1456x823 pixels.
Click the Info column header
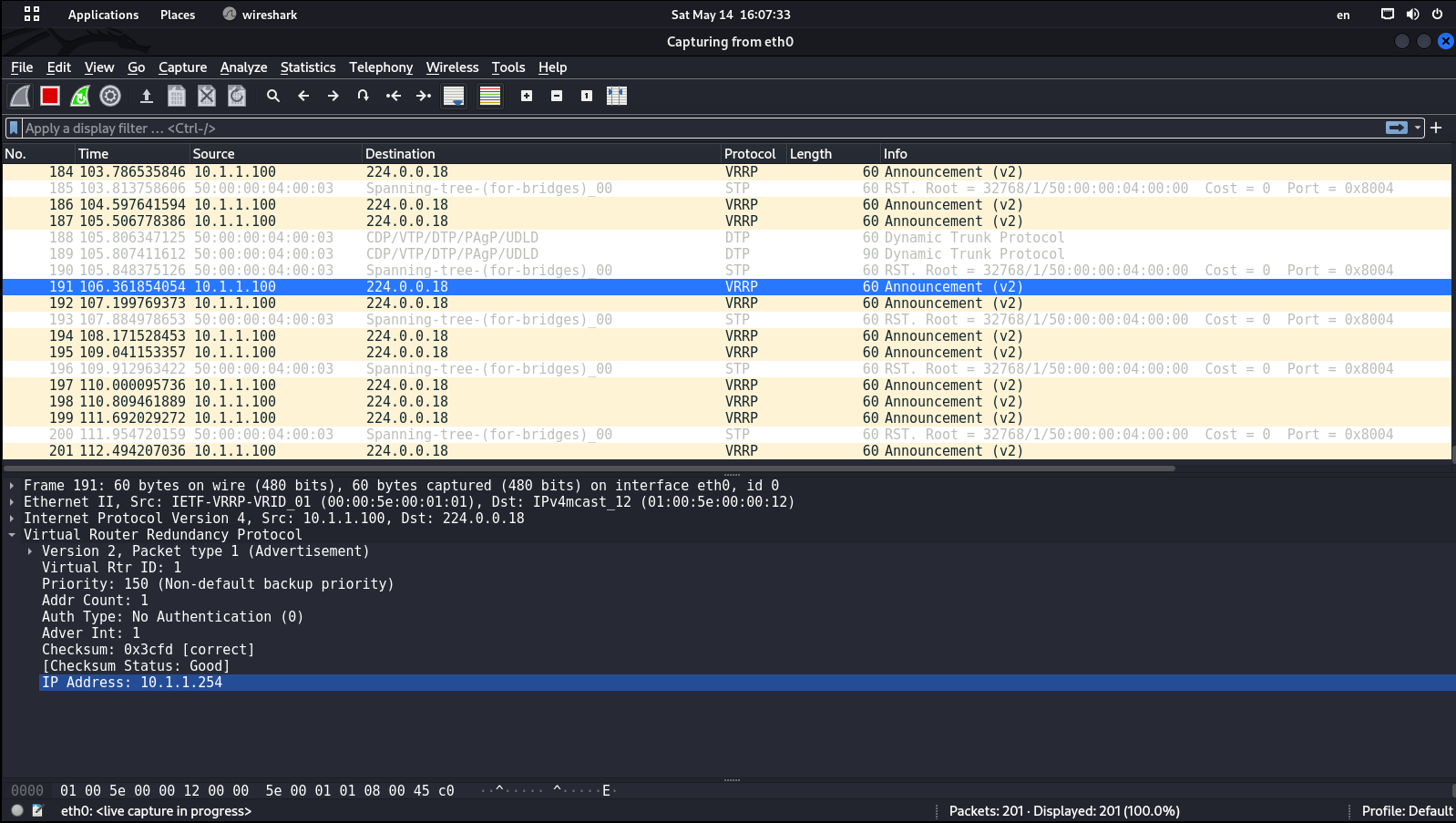pyautogui.click(x=1166, y=154)
